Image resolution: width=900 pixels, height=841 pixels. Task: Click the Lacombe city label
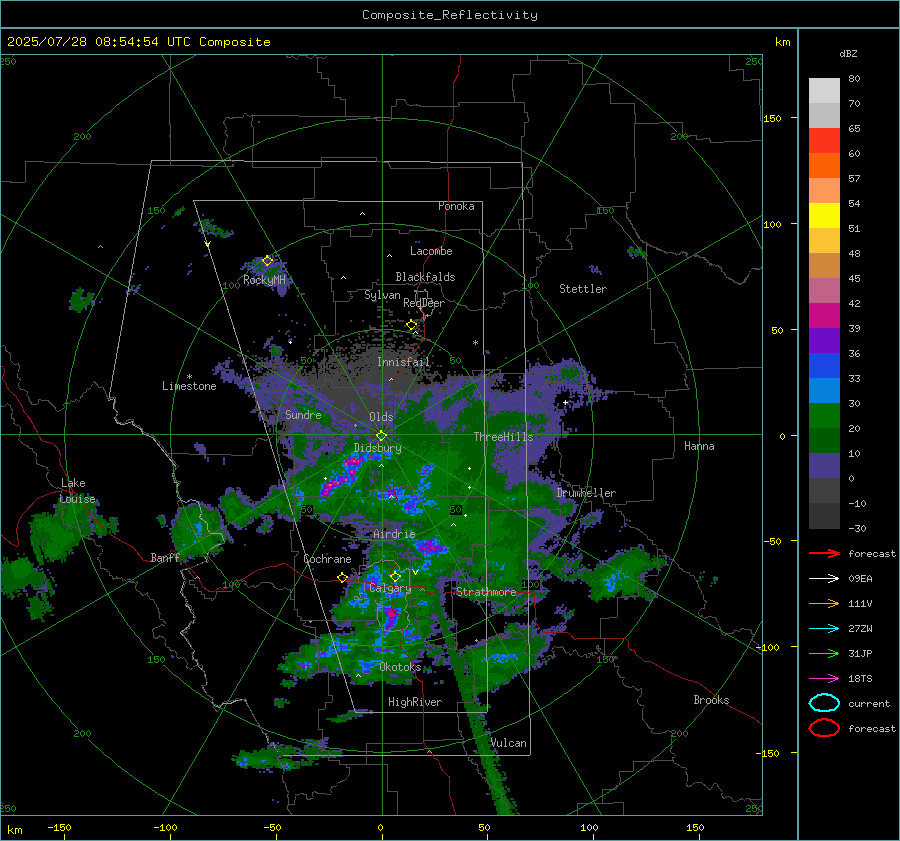click(431, 251)
